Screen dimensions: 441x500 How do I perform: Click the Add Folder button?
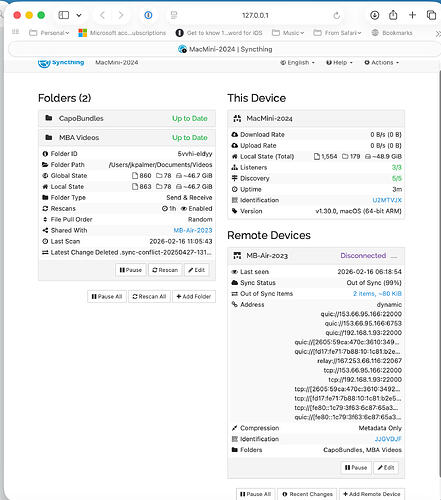pos(194,296)
